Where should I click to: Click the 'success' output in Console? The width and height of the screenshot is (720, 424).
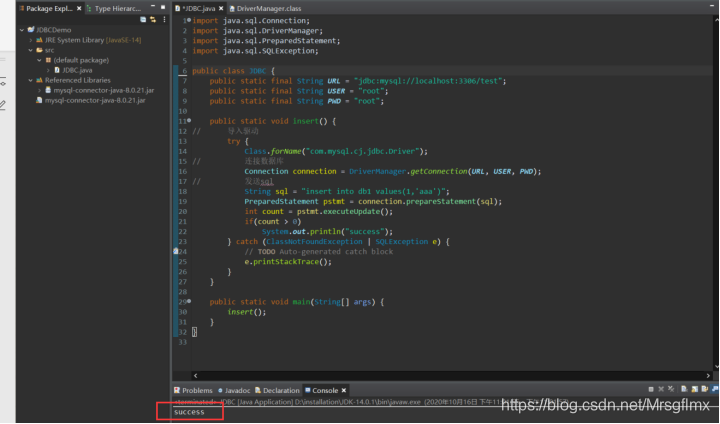(x=189, y=412)
